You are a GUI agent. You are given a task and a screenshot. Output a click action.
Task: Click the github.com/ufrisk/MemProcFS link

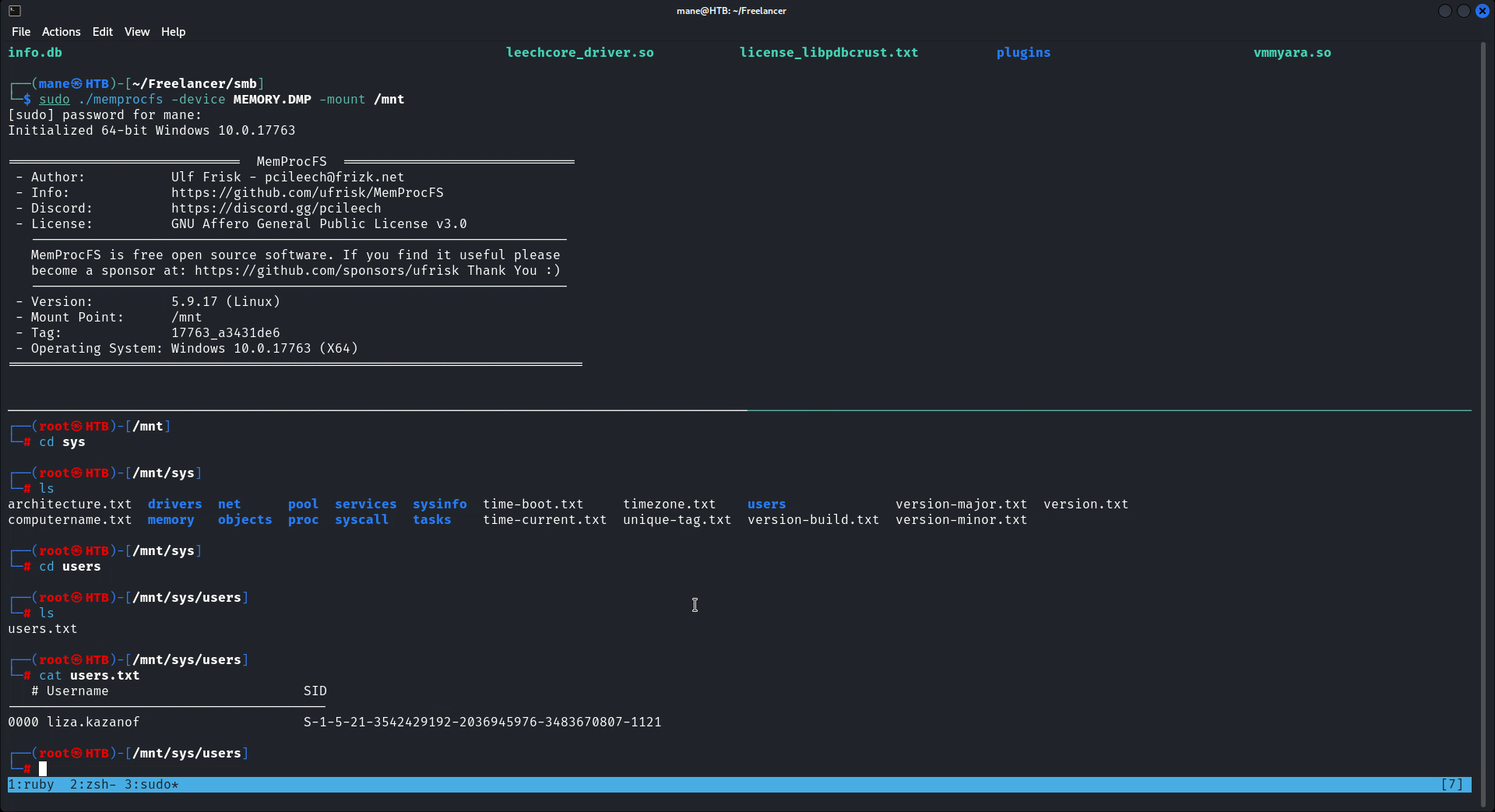(308, 193)
